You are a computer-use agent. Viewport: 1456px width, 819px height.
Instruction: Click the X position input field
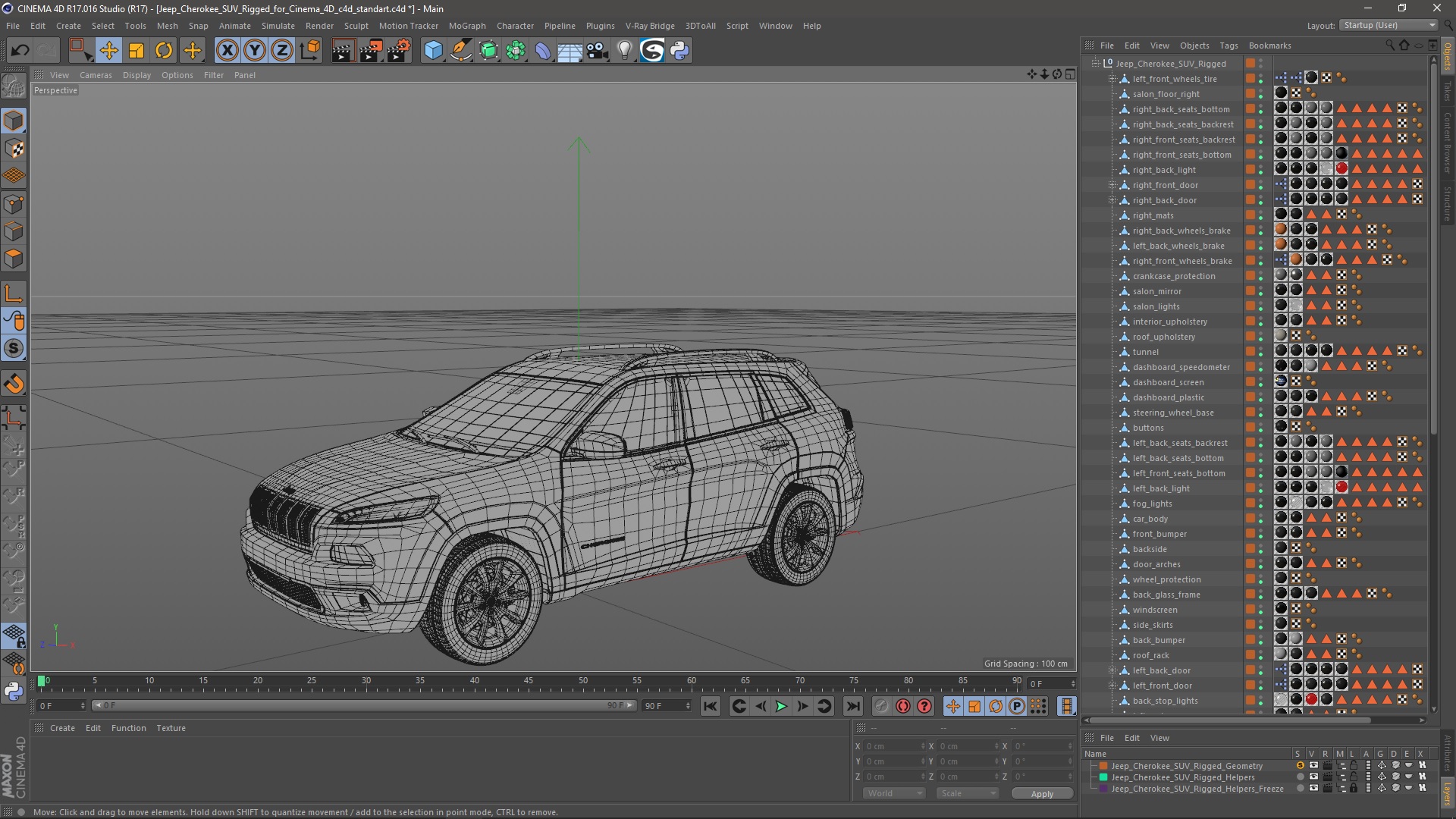pos(894,746)
